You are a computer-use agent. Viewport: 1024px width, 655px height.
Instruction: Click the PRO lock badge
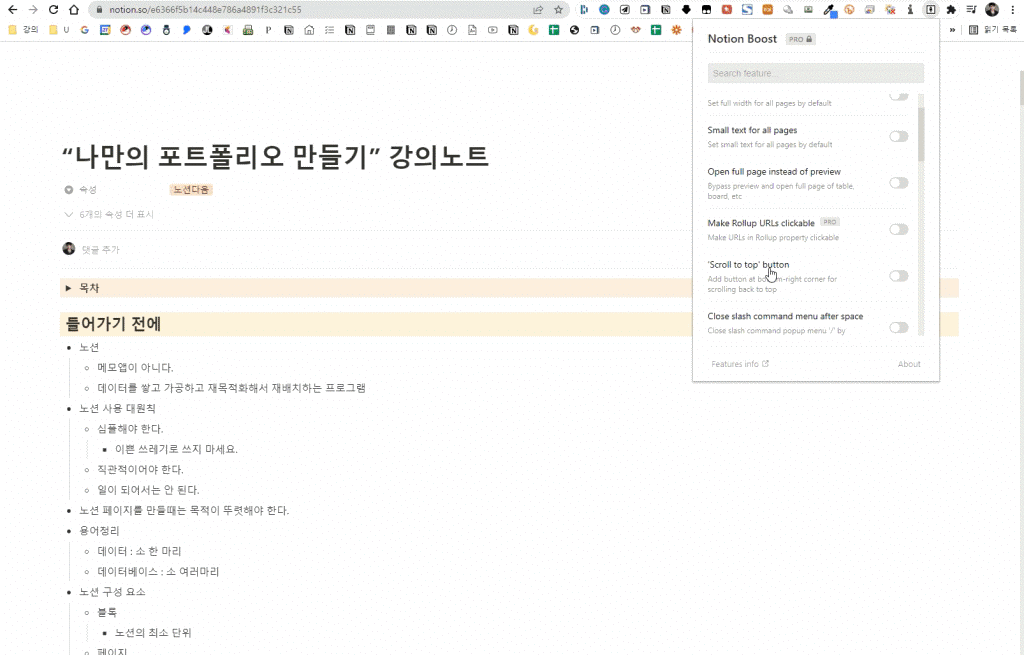tap(800, 39)
